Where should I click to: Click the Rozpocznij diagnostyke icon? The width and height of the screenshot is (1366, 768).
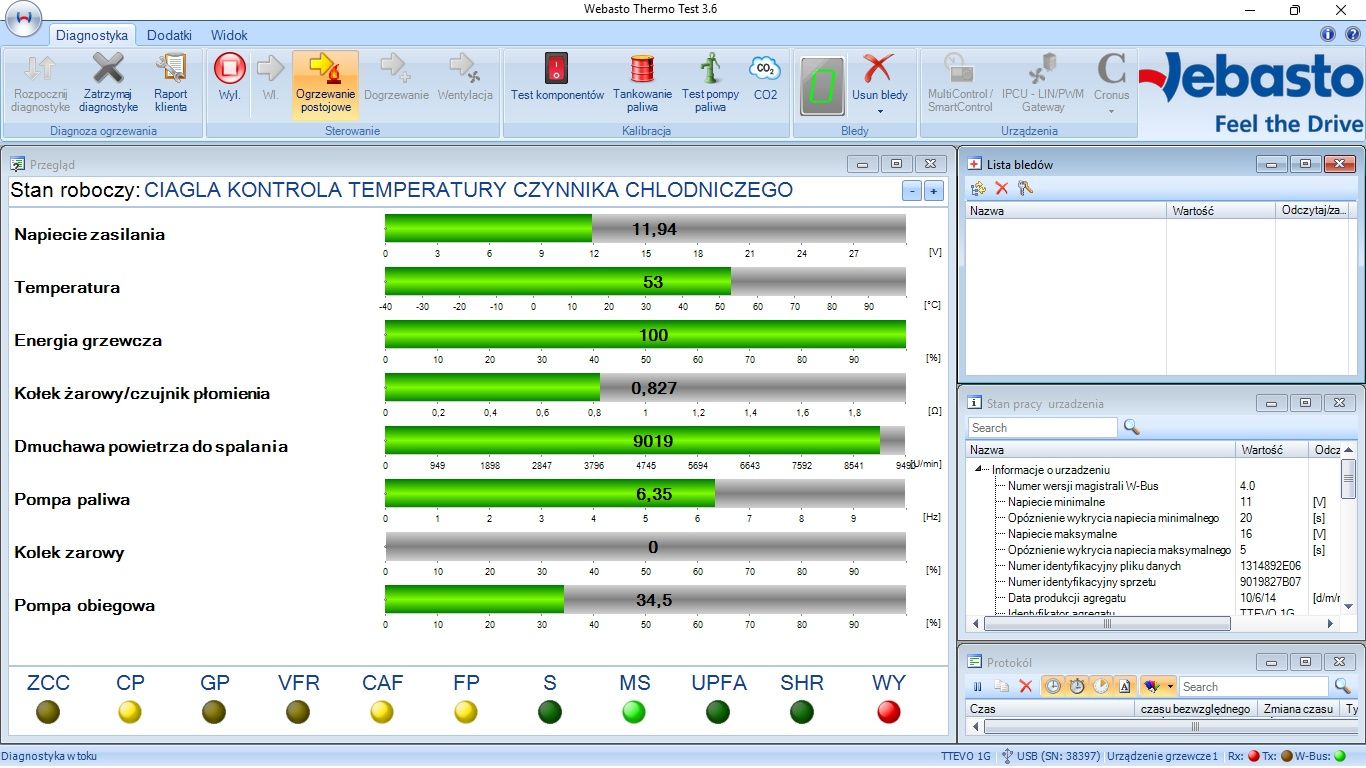(40, 68)
